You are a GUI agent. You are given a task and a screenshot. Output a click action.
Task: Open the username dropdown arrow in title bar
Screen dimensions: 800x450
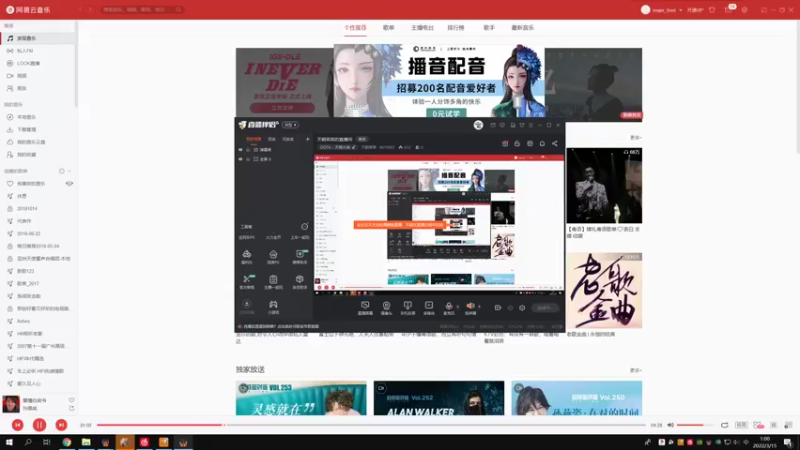coord(681,10)
